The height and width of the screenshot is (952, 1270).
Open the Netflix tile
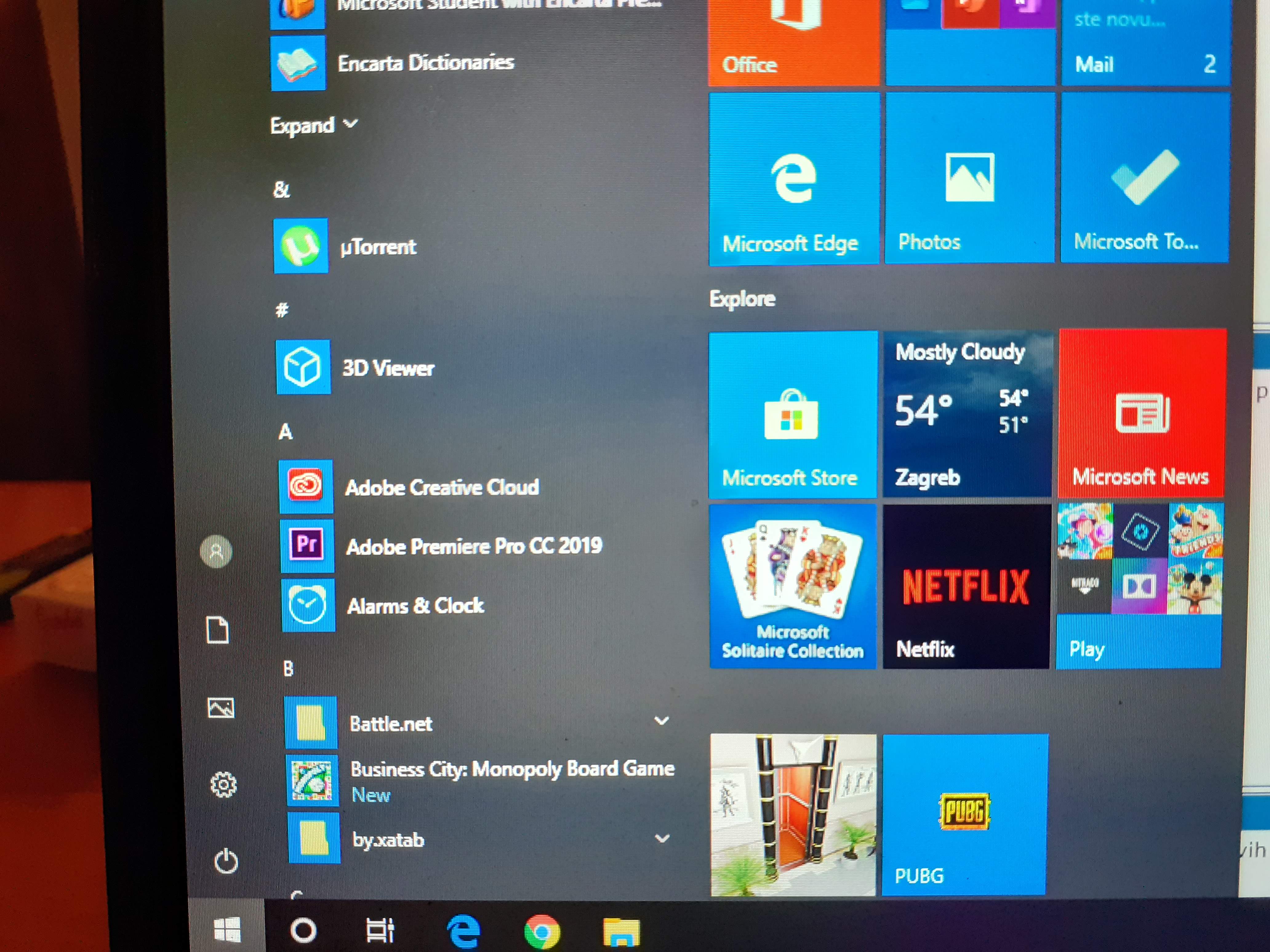(966, 587)
